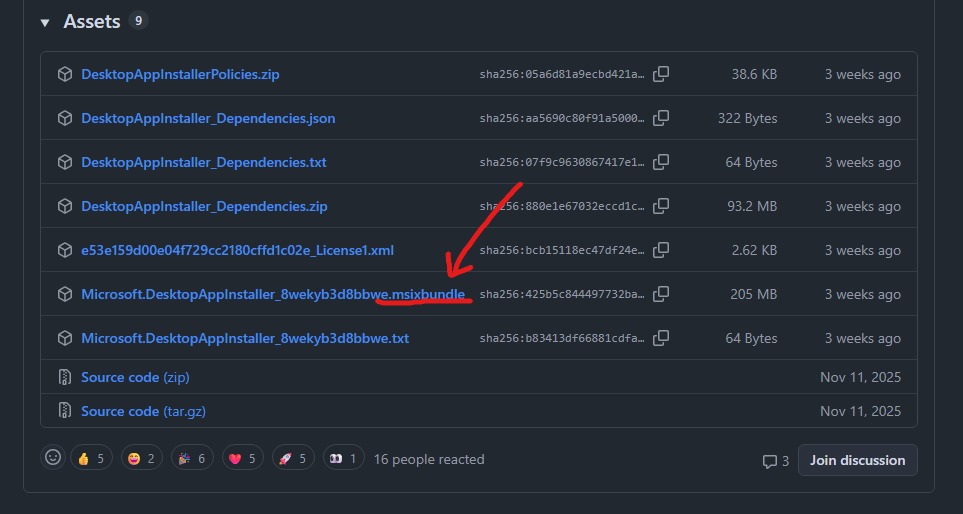The width and height of the screenshot is (963, 514).
Task: Download DesktopAppInstaller_Dependencies.txt file
Action: (x=204, y=162)
